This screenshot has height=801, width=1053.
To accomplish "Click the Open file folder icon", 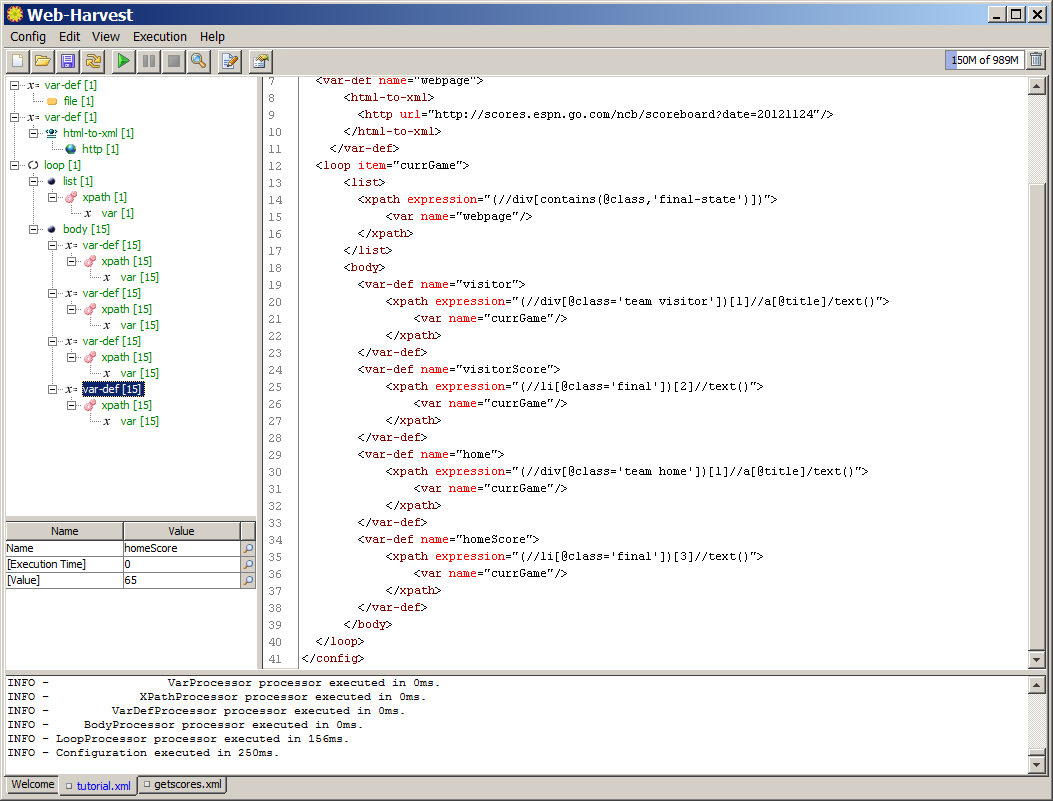I will click(42, 61).
